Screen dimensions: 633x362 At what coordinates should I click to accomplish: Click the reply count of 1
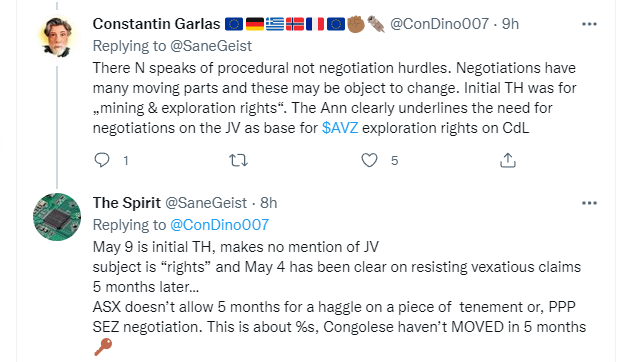pos(126,161)
